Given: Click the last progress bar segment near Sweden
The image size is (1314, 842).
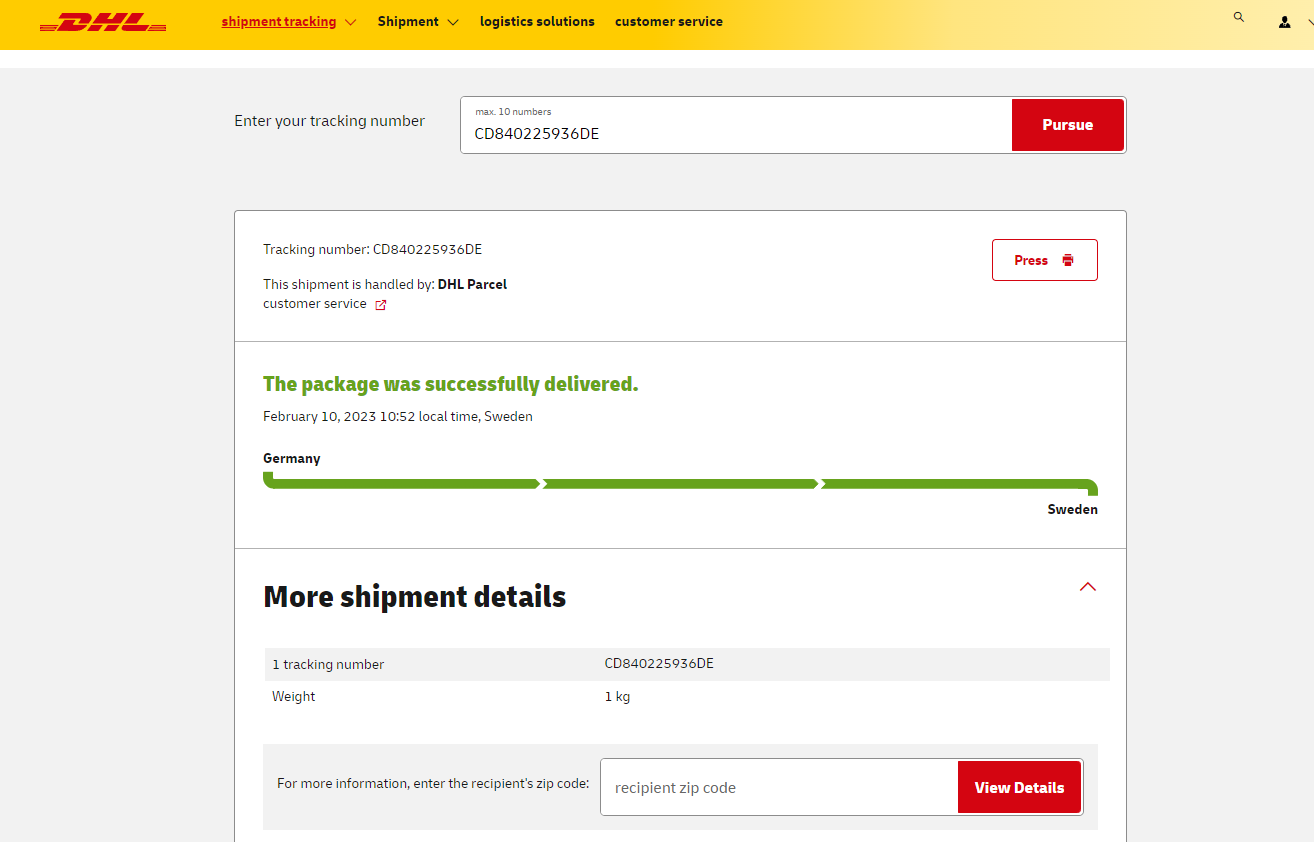Looking at the screenshot, I should [x=955, y=484].
